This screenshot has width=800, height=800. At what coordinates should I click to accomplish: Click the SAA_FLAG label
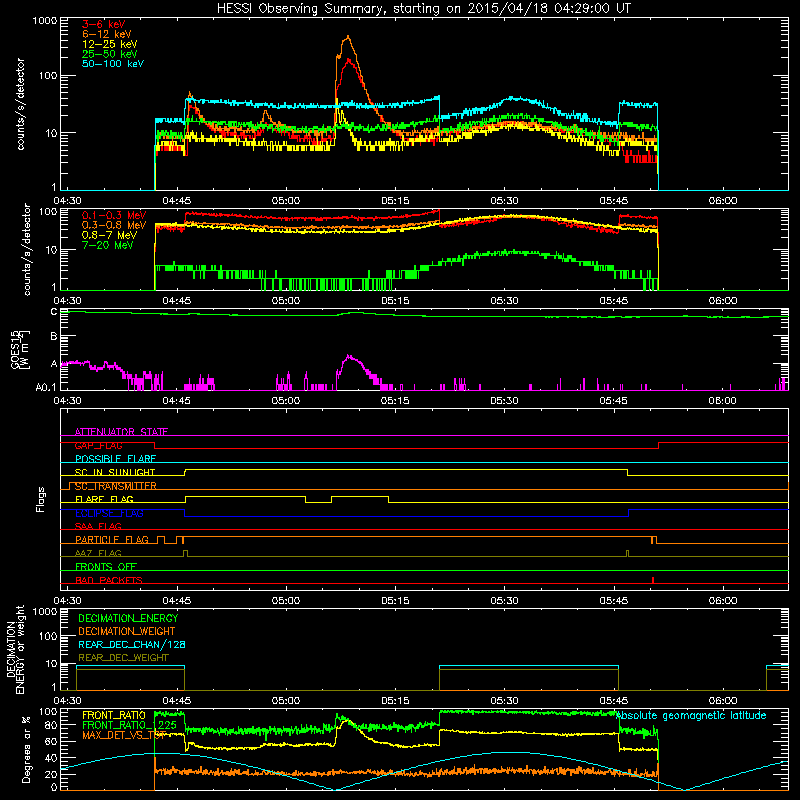[98, 526]
